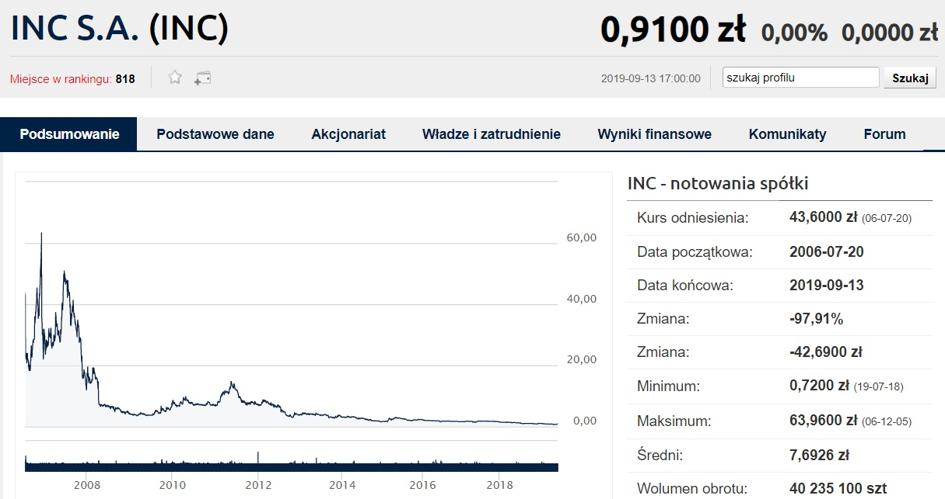Click the ranking position 818 link
945x499 pixels.
tap(125, 79)
